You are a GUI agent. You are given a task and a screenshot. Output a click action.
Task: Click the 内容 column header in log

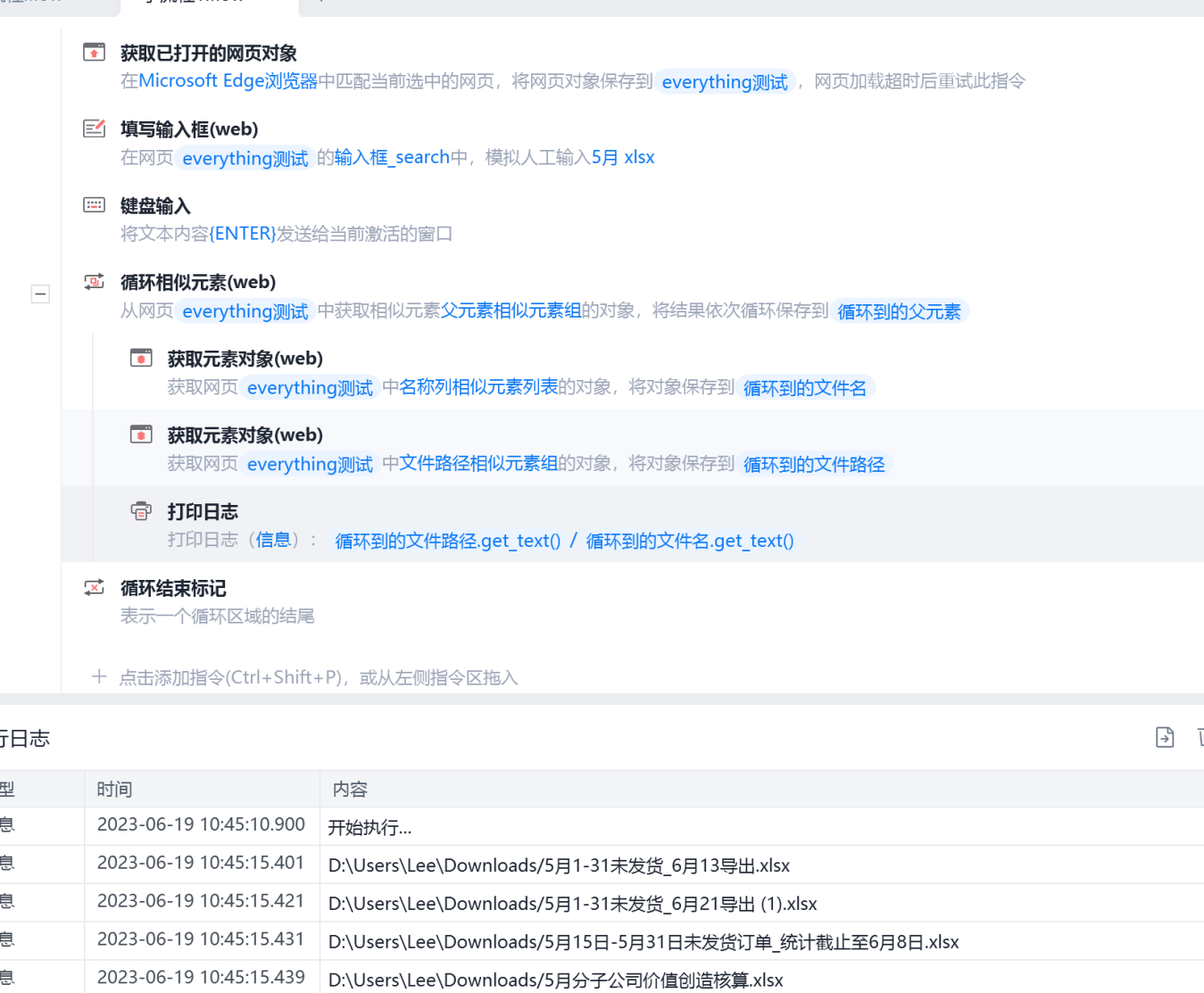point(350,790)
